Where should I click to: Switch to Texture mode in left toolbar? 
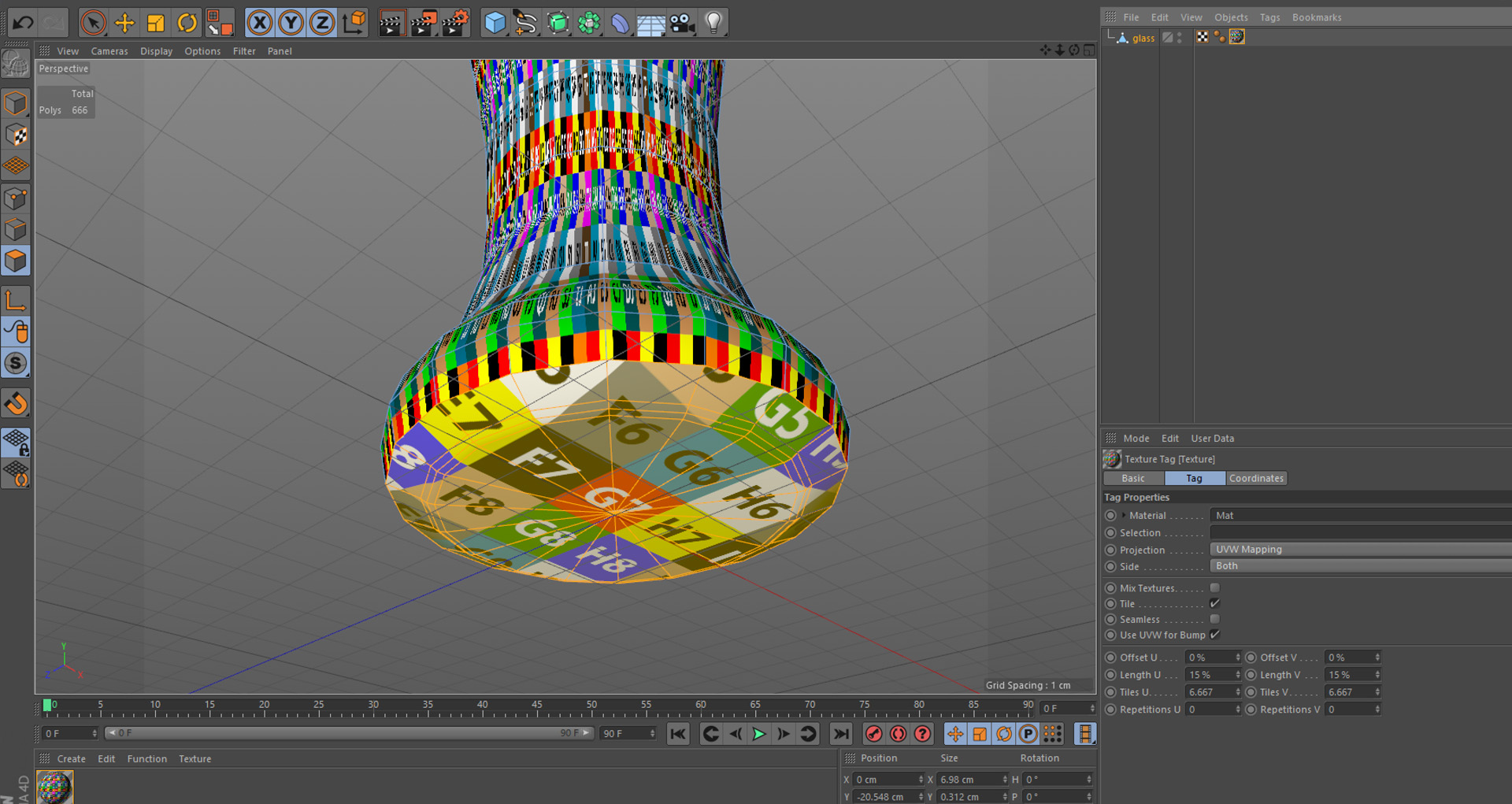16,135
